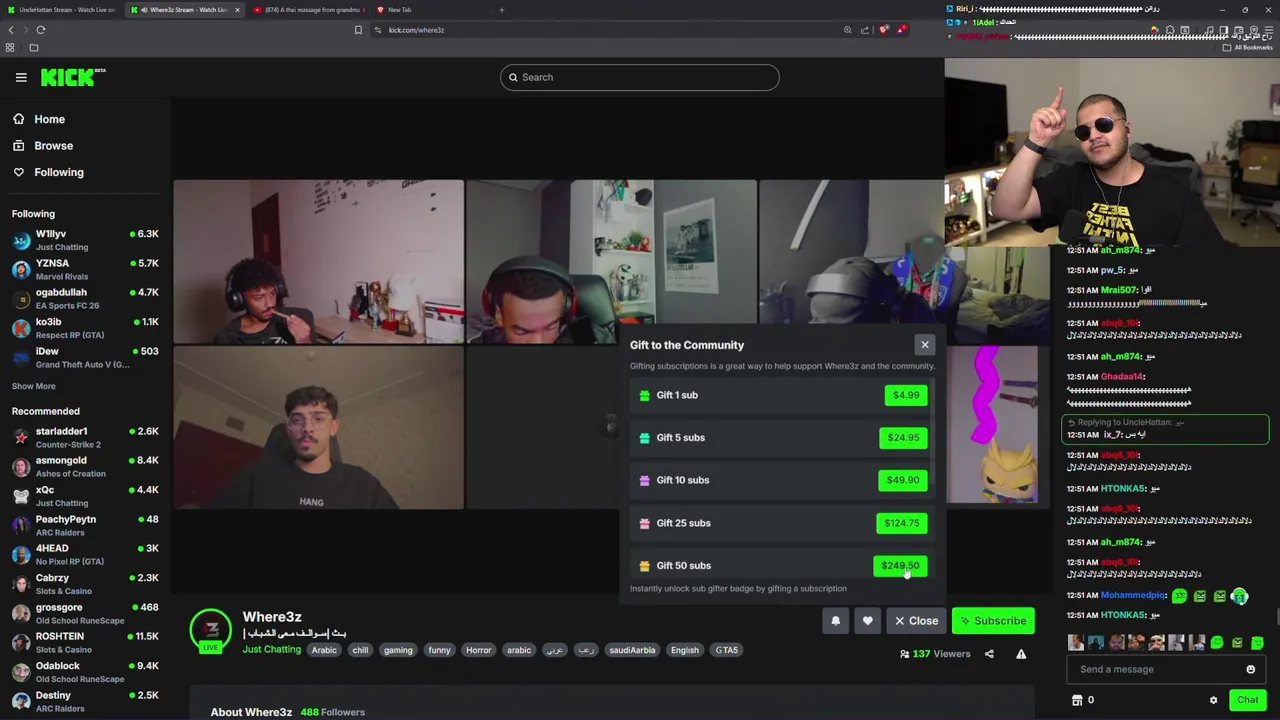
Task: Toggle notification bell for Where3z
Action: coord(836,621)
